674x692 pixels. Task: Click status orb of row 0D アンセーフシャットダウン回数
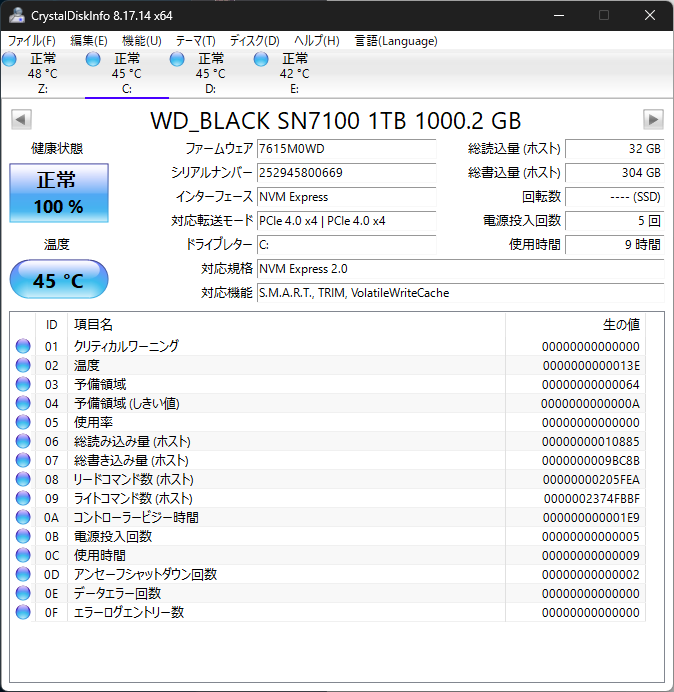pyautogui.click(x=23, y=574)
